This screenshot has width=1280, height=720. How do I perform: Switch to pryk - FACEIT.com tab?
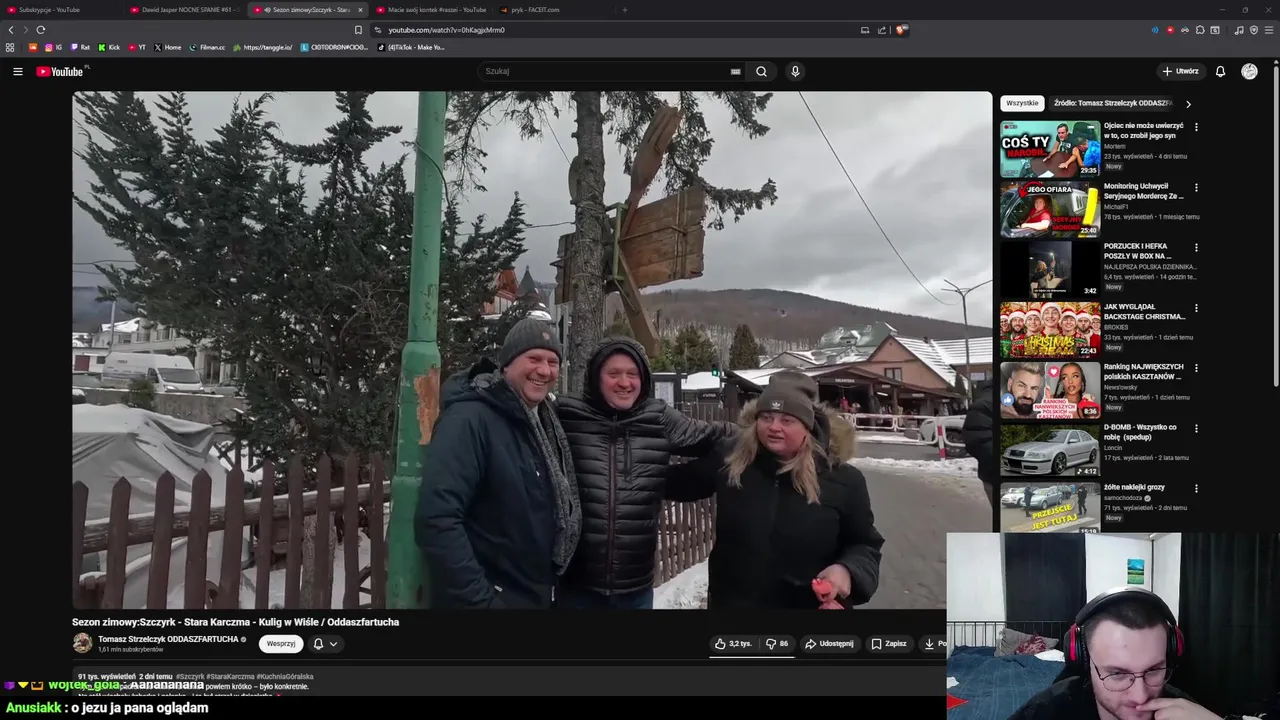pyautogui.click(x=553, y=10)
